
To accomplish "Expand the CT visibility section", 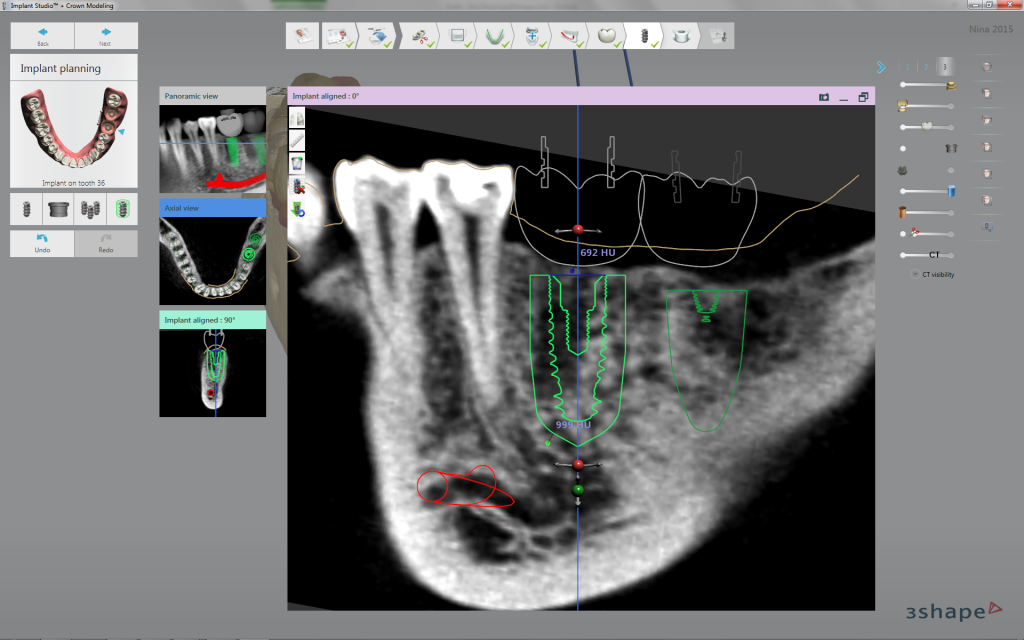I will pos(916,274).
